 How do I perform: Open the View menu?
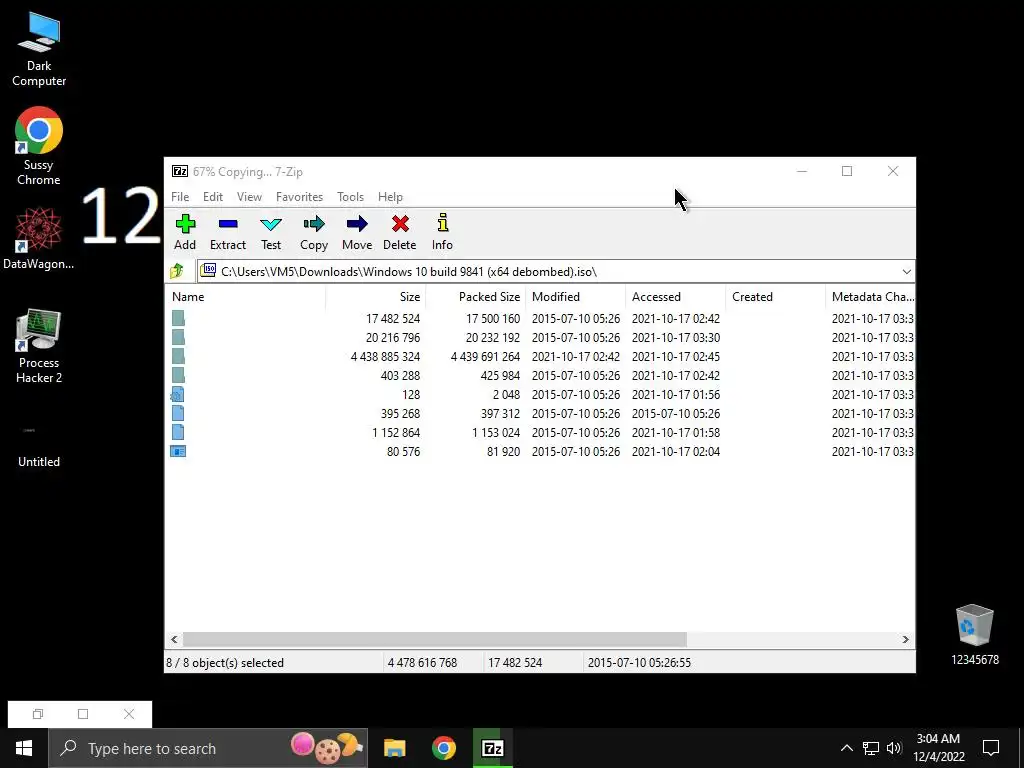click(249, 197)
